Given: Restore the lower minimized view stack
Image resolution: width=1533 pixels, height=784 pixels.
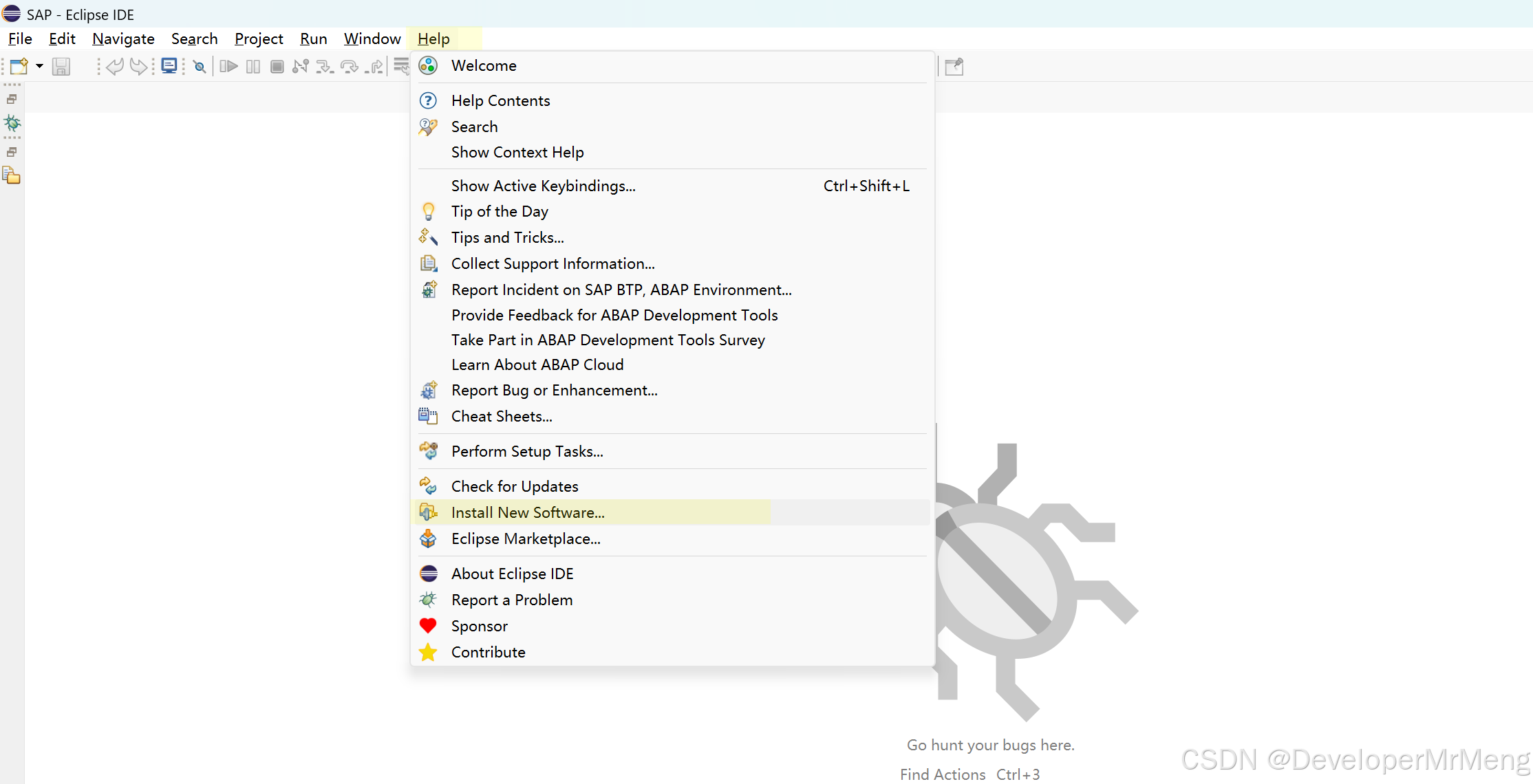Looking at the screenshot, I should (x=12, y=152).
